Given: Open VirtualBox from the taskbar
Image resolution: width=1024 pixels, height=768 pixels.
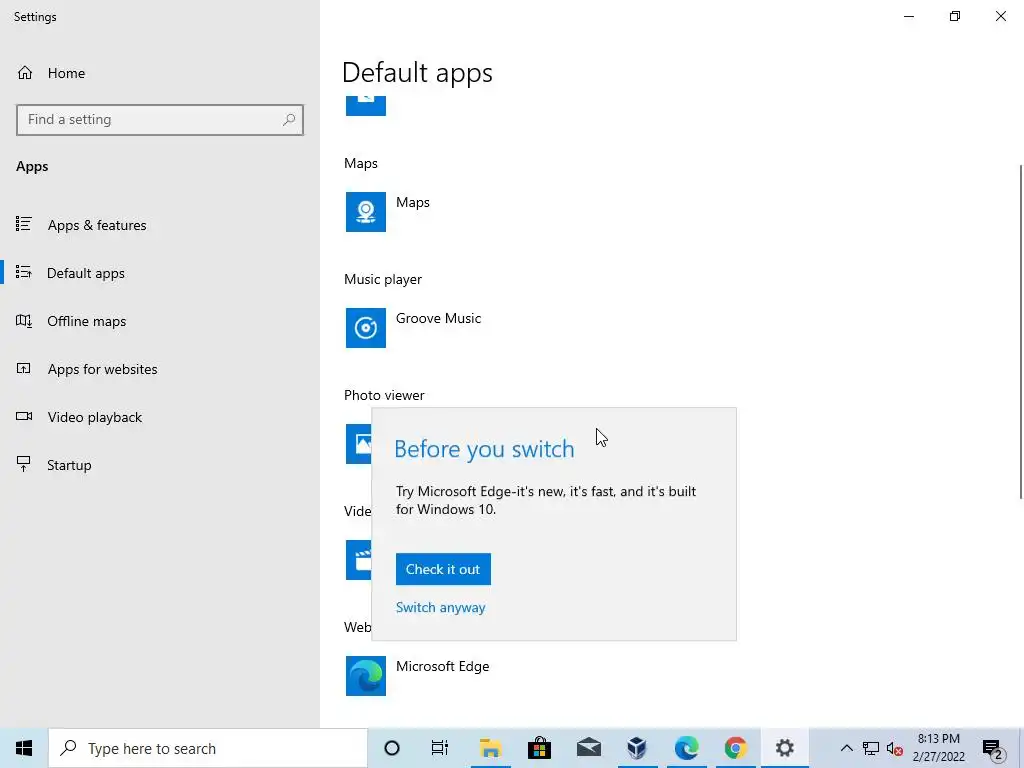Looking at the screenshot, I should [x=637, y=748].
